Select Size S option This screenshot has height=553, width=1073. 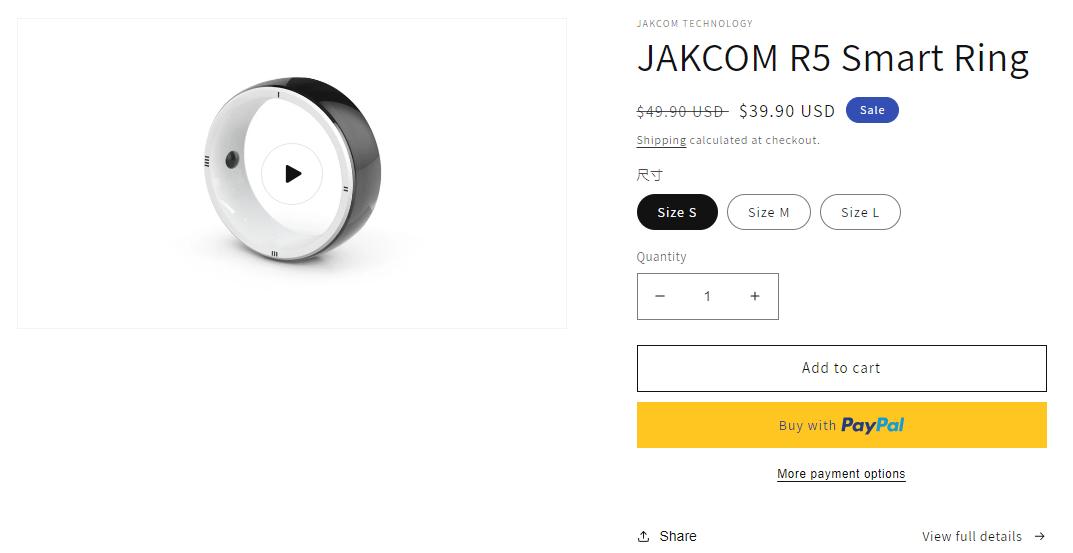[x=677, y=212]
